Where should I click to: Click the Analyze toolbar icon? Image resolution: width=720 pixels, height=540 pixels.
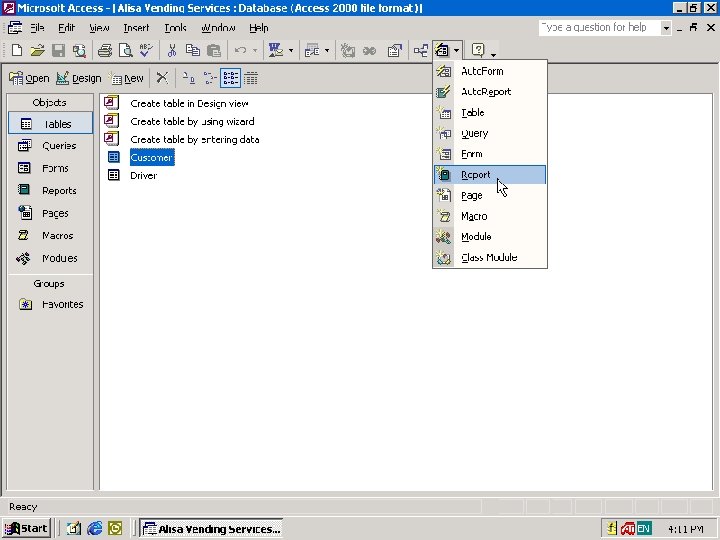[x=312, y=50]
